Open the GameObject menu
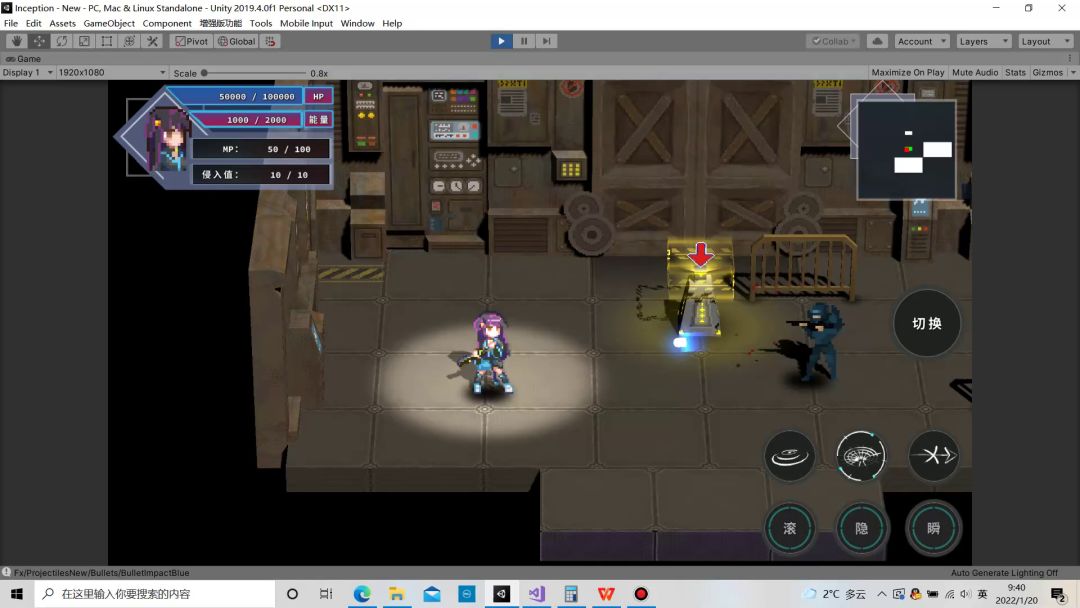Screen dimensions: 1080x608 [108, 23]
